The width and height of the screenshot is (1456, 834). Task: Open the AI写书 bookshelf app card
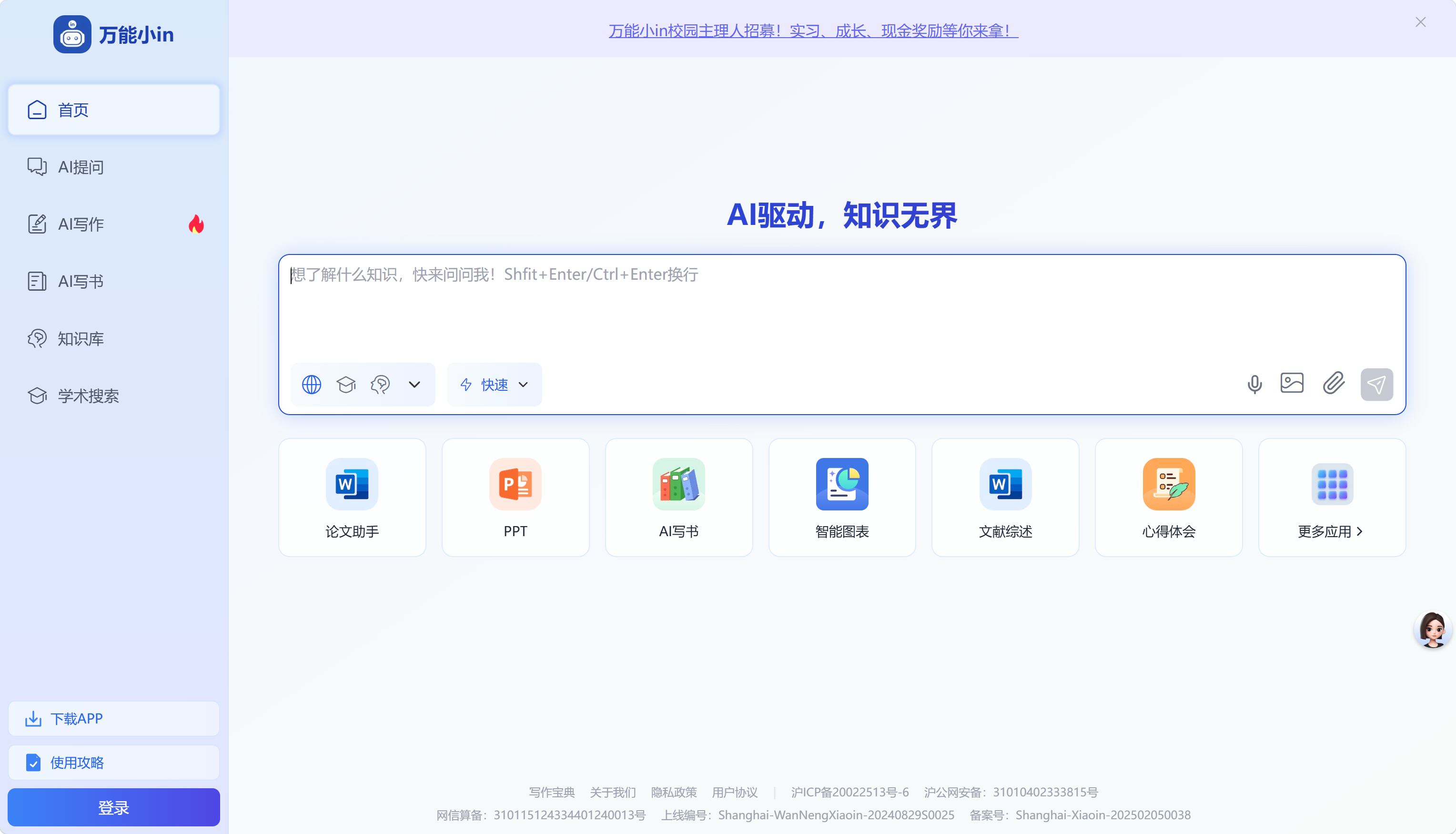[678, 497]
